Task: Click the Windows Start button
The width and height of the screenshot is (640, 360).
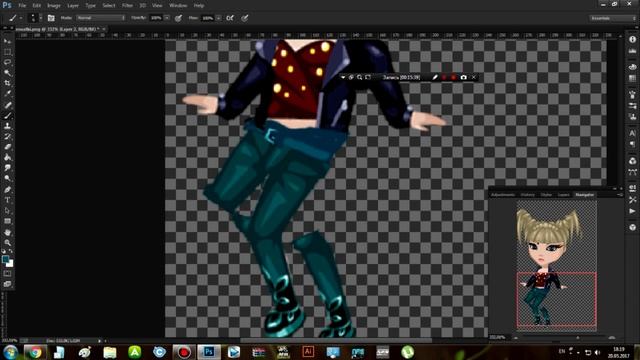Action: 10,352
